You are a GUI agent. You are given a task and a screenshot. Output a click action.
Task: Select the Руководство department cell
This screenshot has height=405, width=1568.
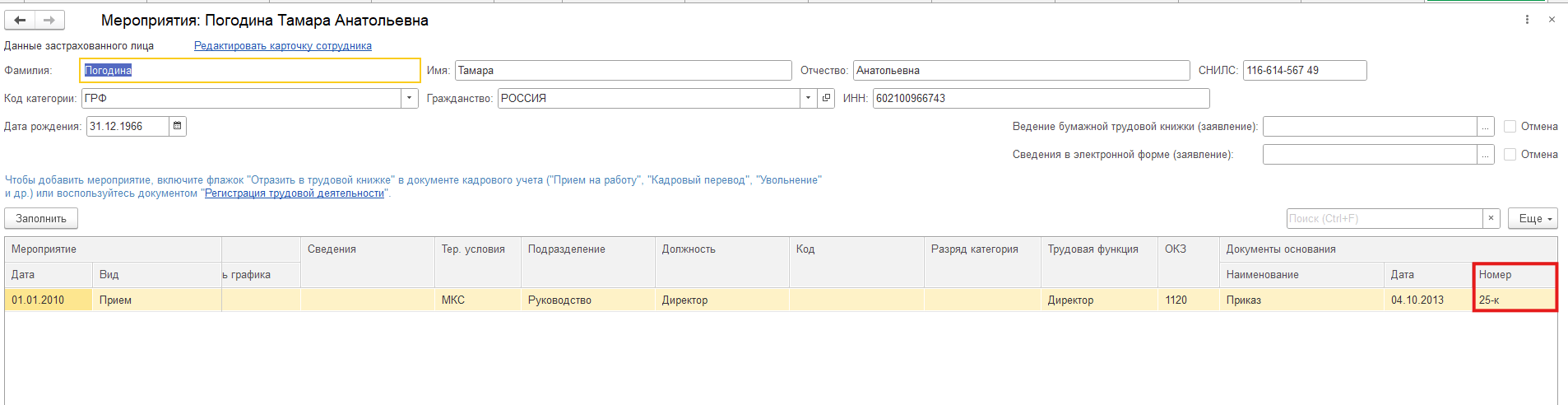pyautogui.click(x=588, y=300)
